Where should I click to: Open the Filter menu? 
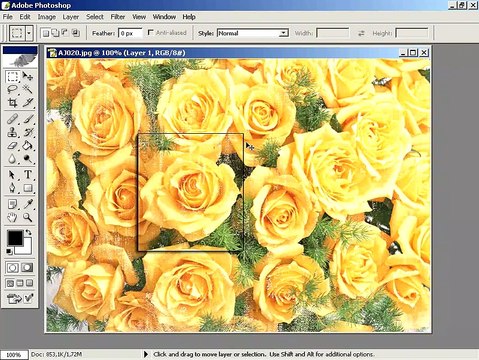[118, 17]
